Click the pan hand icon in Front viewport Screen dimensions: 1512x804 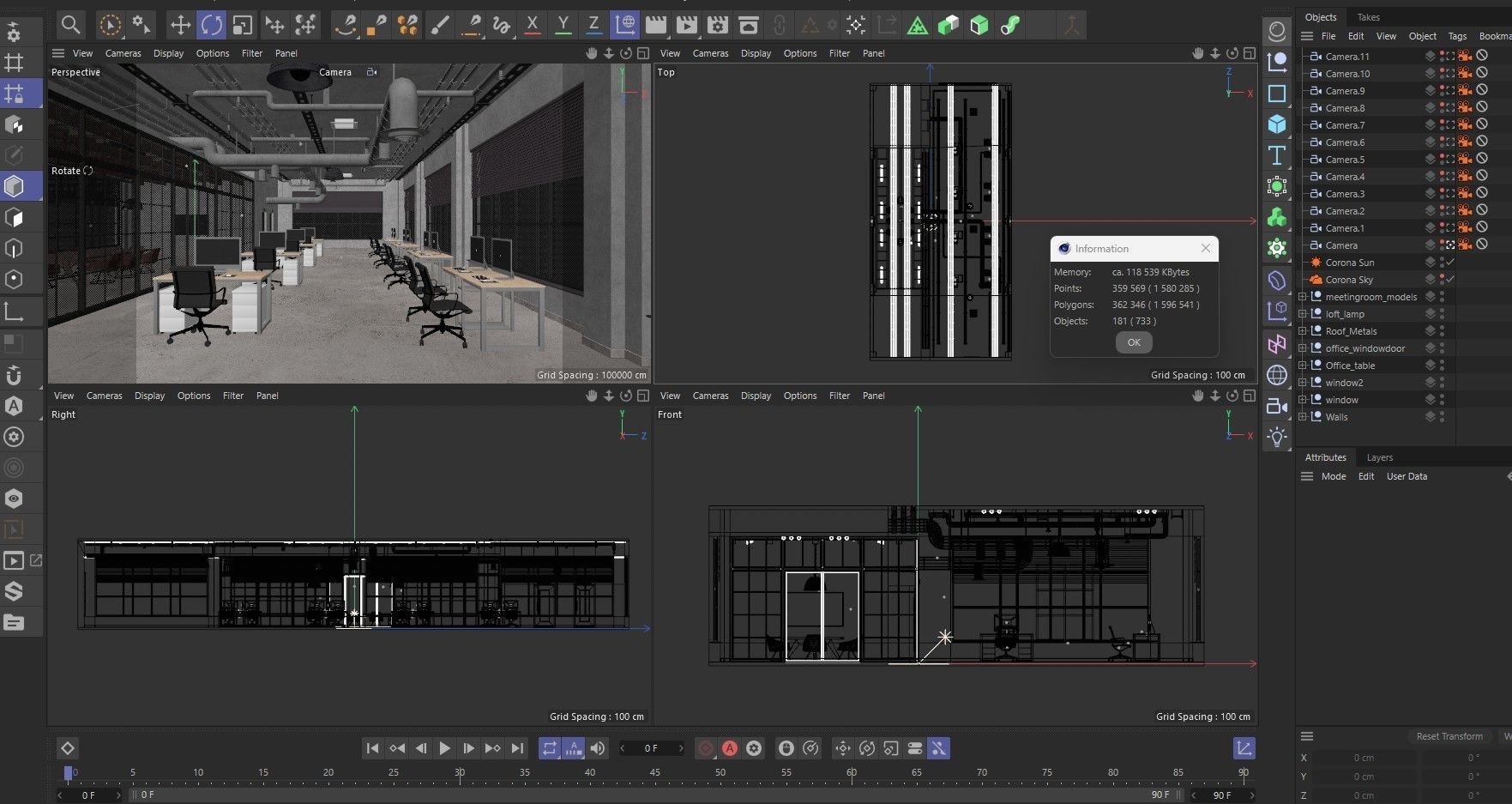pos(1197,396)
